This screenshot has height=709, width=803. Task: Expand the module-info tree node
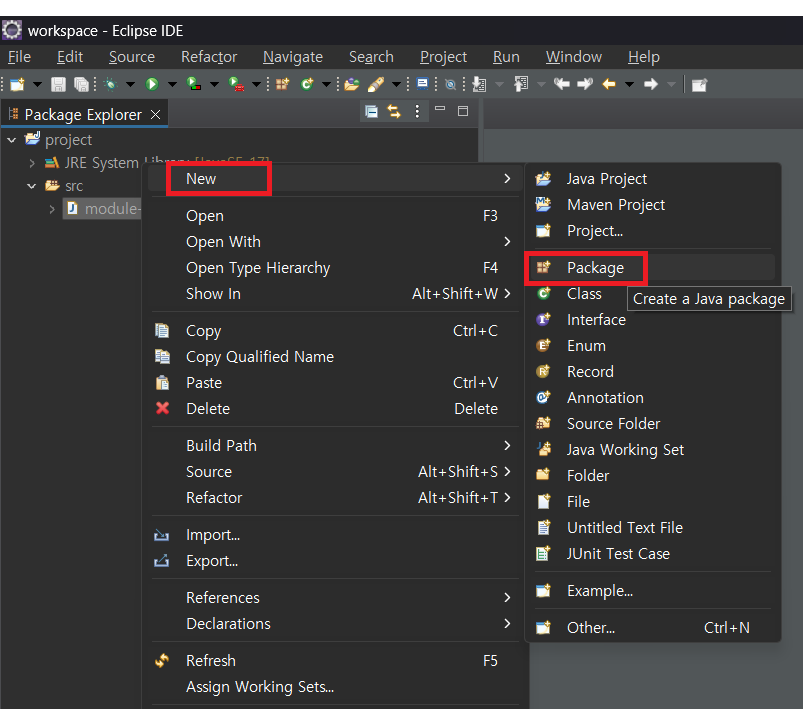[52, 209]
